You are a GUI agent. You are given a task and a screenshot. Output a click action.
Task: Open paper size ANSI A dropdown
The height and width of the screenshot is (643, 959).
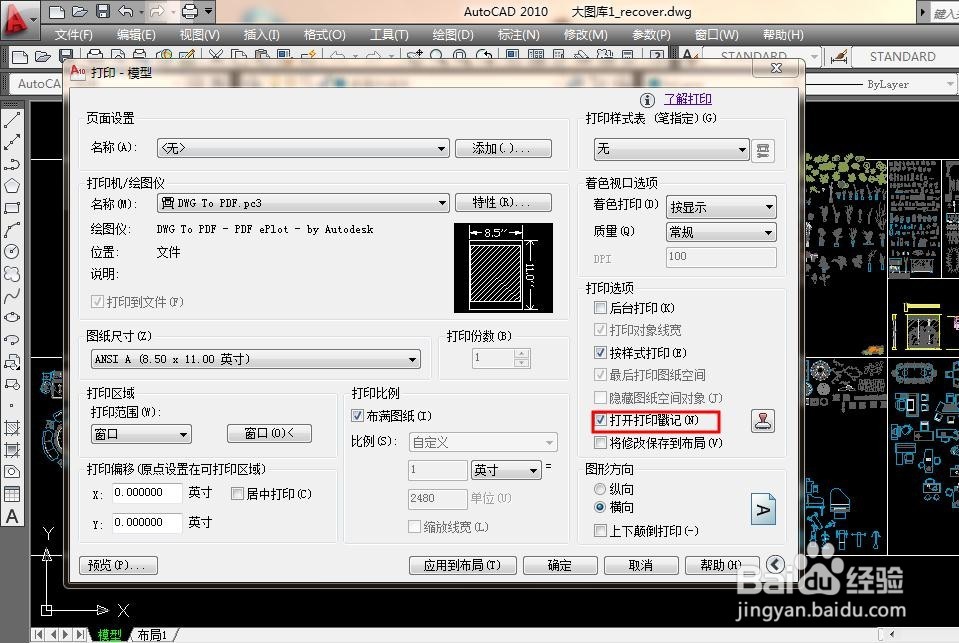(x=256, y=359)
